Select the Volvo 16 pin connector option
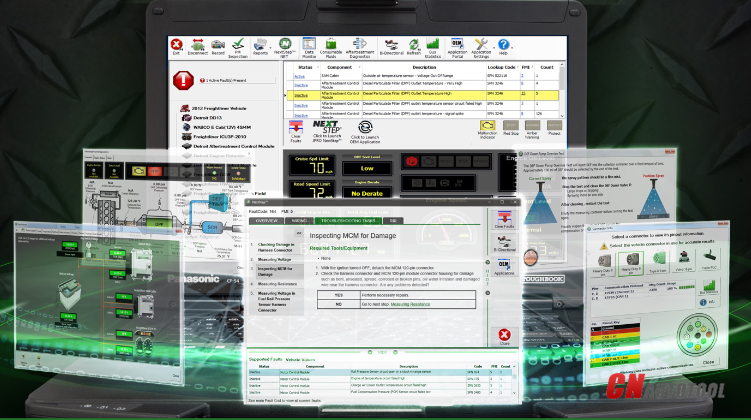The width and height of the screenshot is (751, 420). [684, 261]
